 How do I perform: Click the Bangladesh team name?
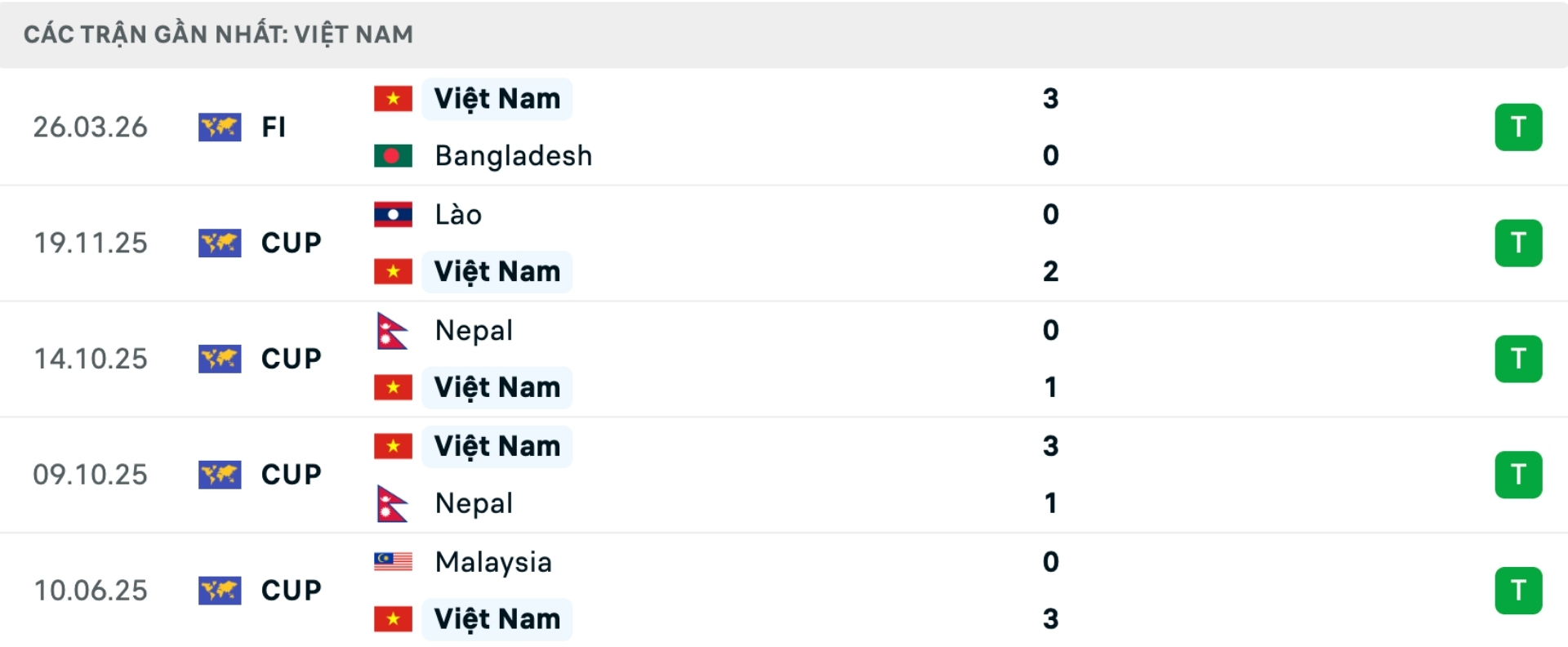pos(513,155)
